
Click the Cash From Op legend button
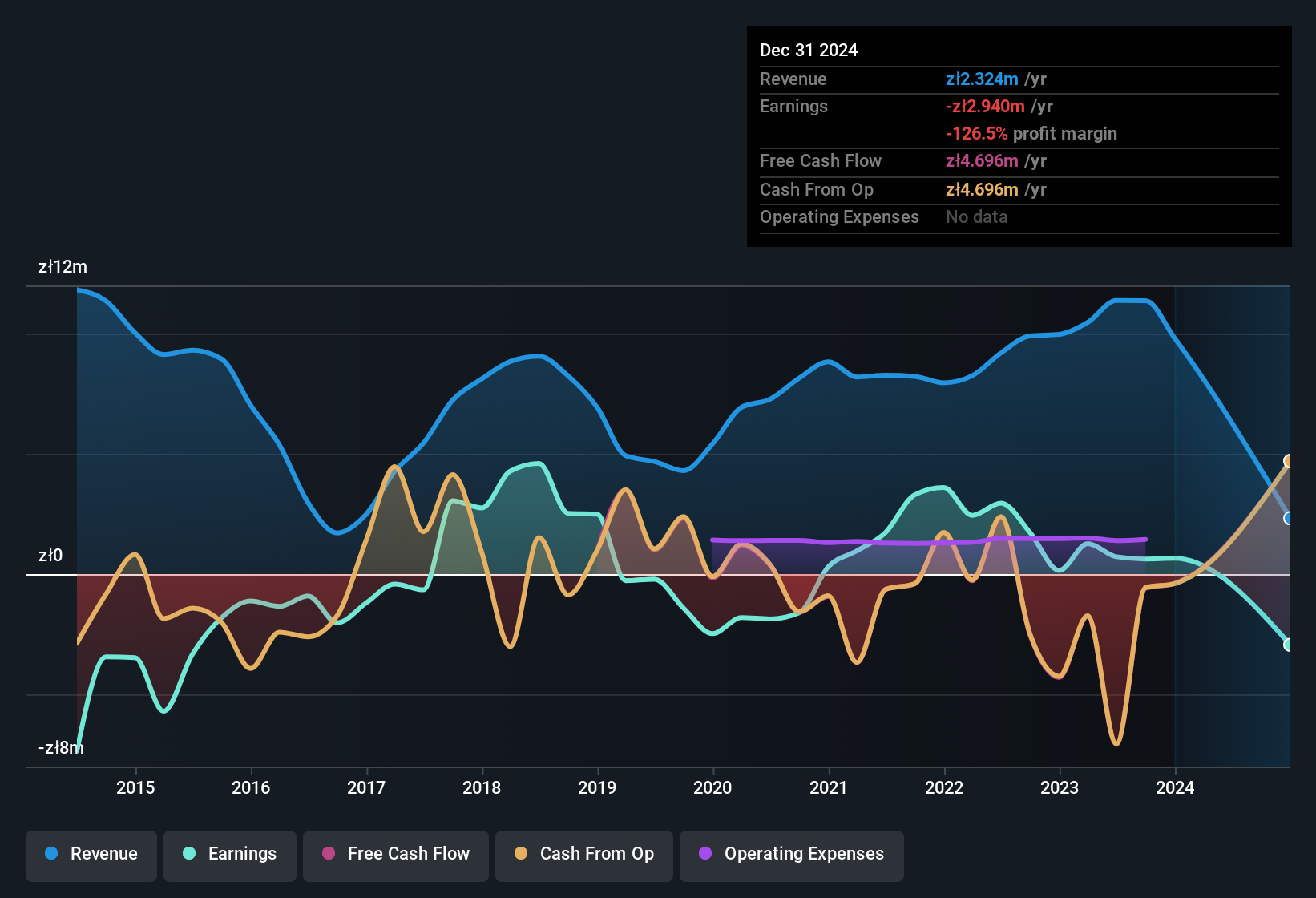click(x=584, y=855)
